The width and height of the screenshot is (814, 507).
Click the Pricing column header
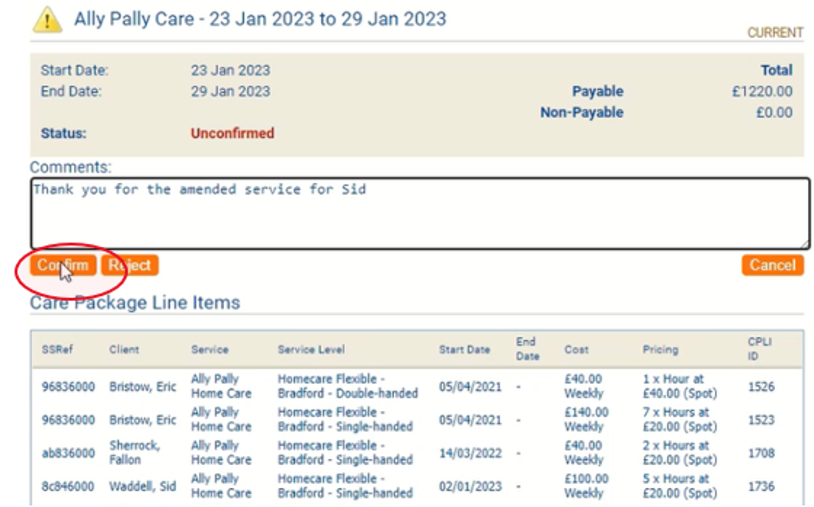(660, 350)
